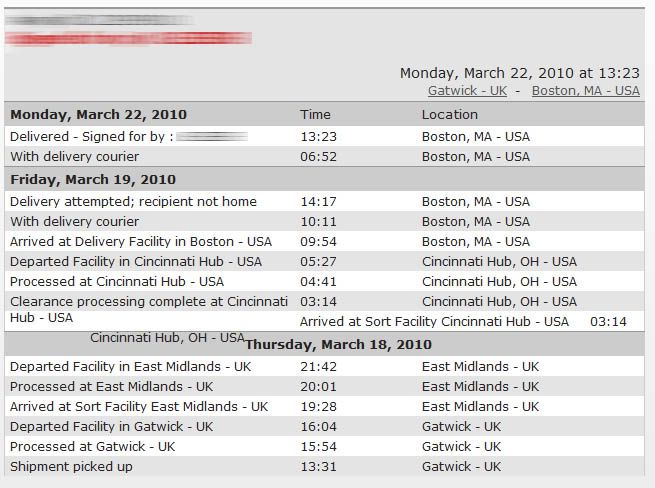Select Arrived at Sort Facility Cincinnati Hub text
This screenshot has height=488, width=655.
coord(434,321)
